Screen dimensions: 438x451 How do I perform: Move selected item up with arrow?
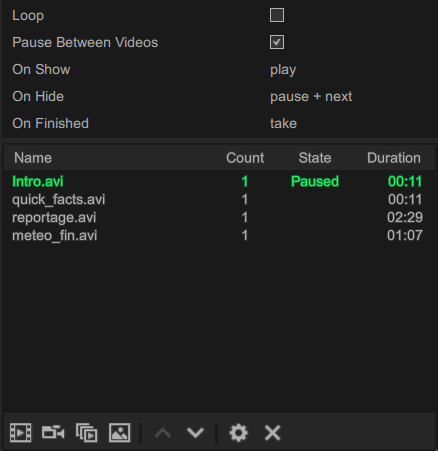[163, 433]
